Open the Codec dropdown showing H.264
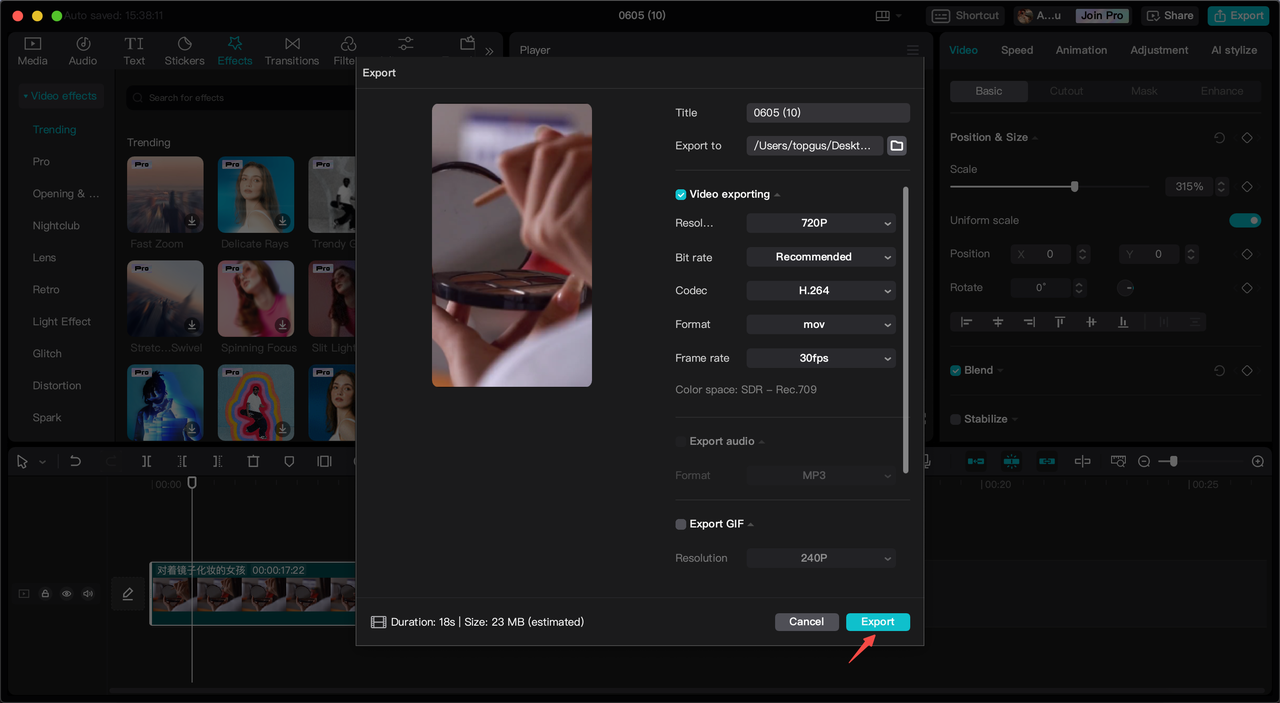The height and width of the screenshot is (703, 1280). pyautogui.click(x=821, y=290)
